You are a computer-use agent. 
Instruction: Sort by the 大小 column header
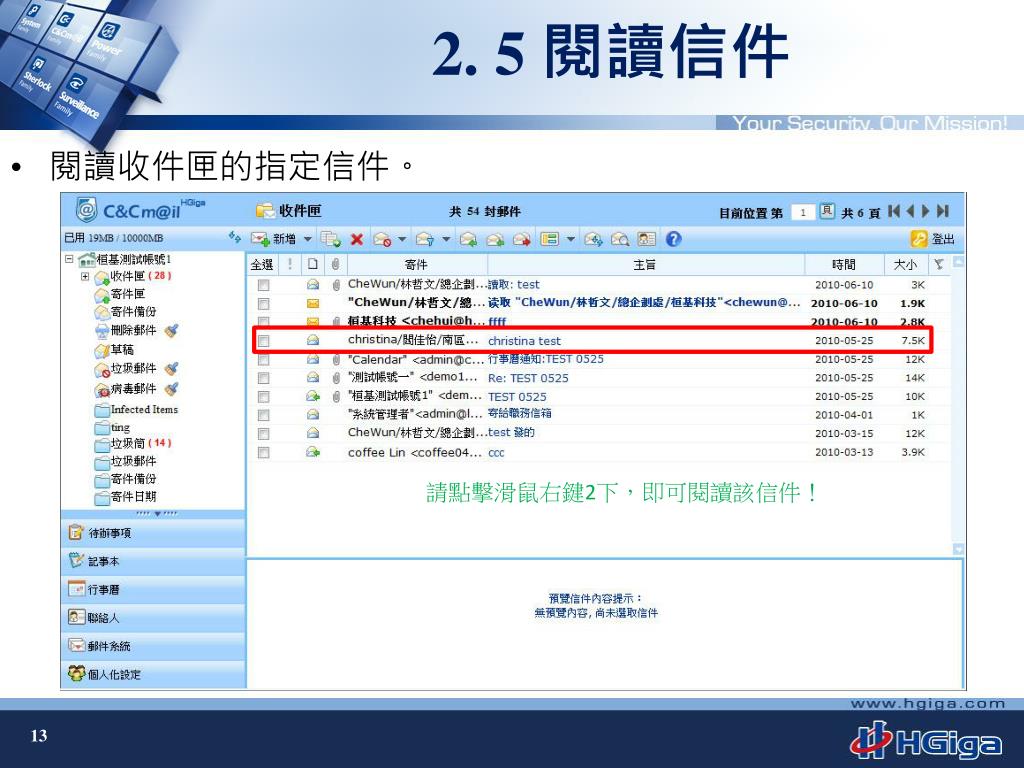point(905,264)
